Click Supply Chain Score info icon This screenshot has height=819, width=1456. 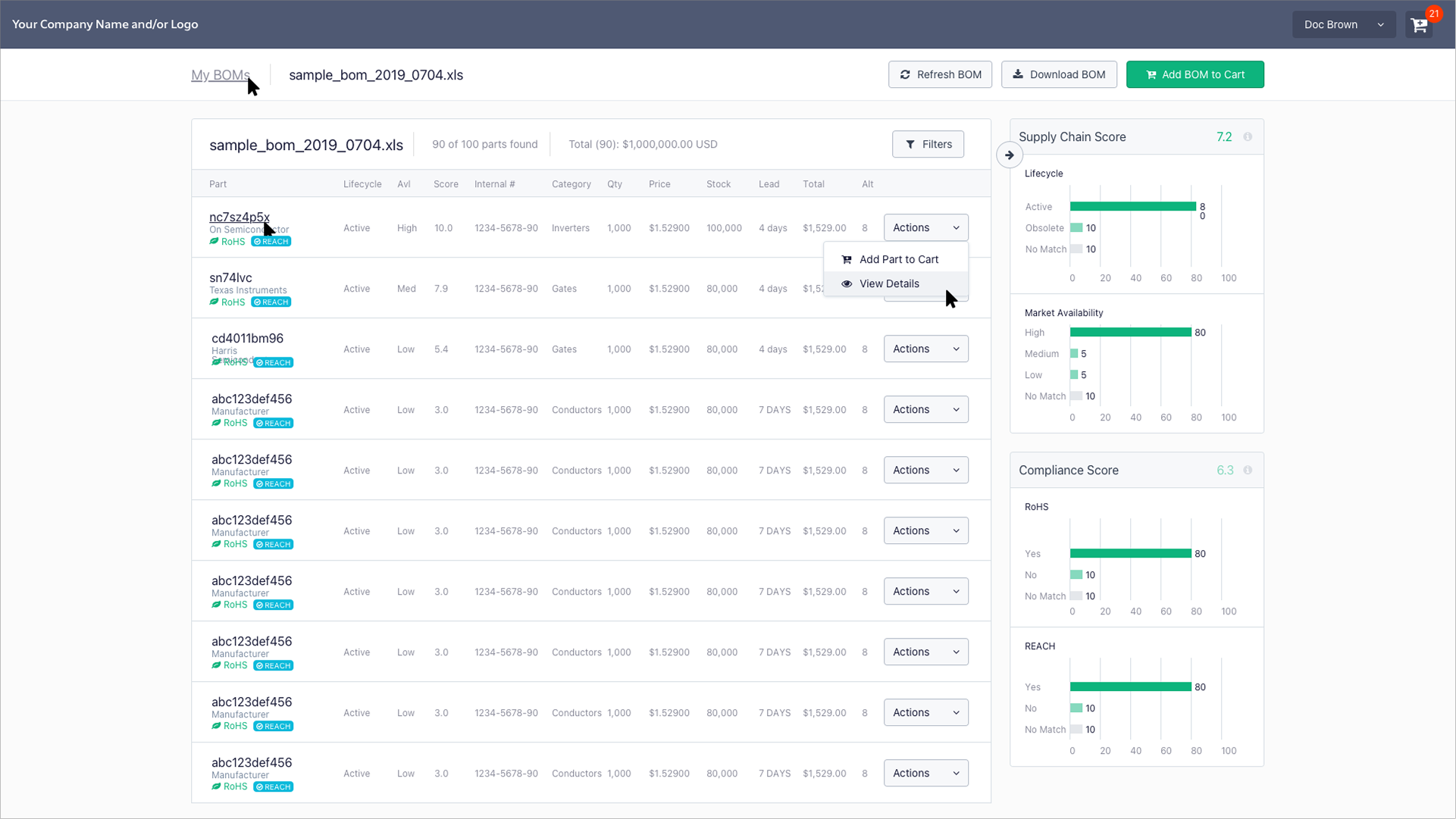(x=1248, y=137)
